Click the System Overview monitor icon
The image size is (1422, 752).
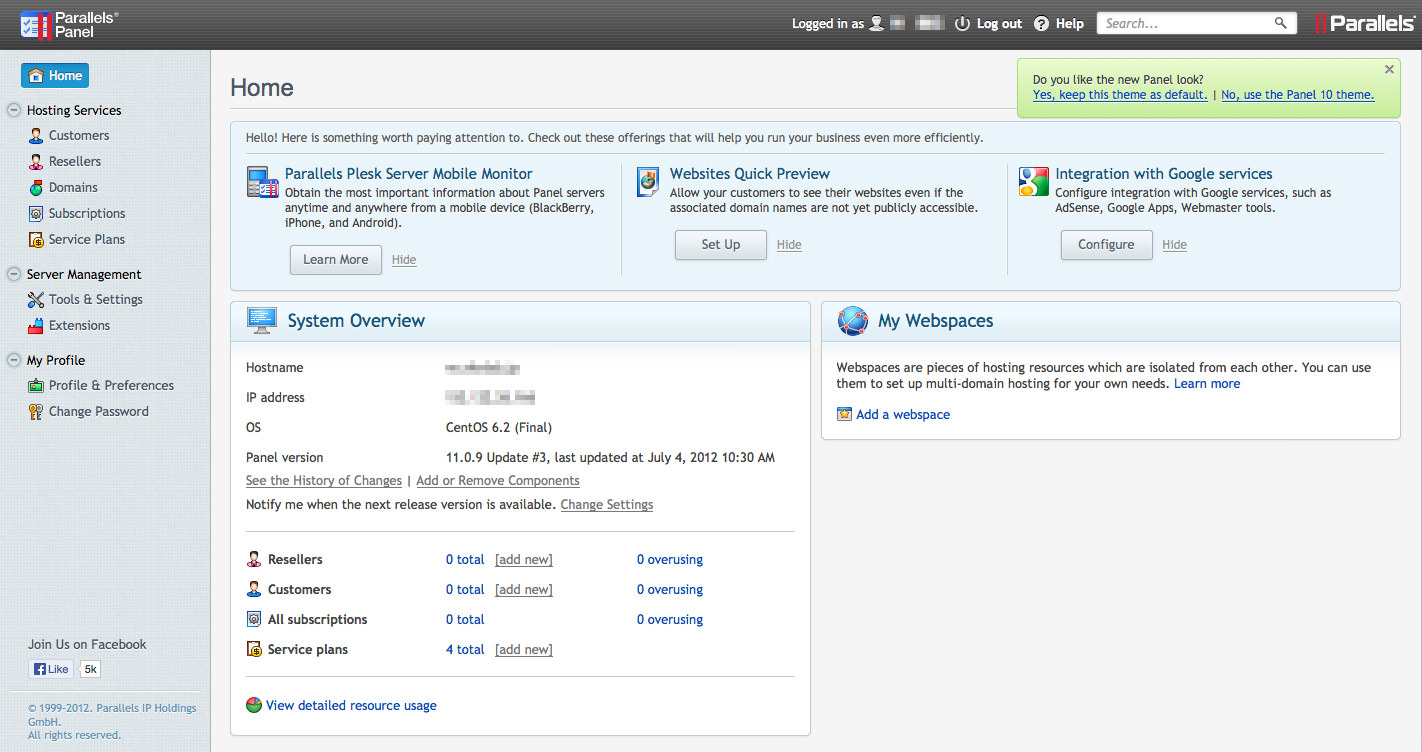(262, 321)
